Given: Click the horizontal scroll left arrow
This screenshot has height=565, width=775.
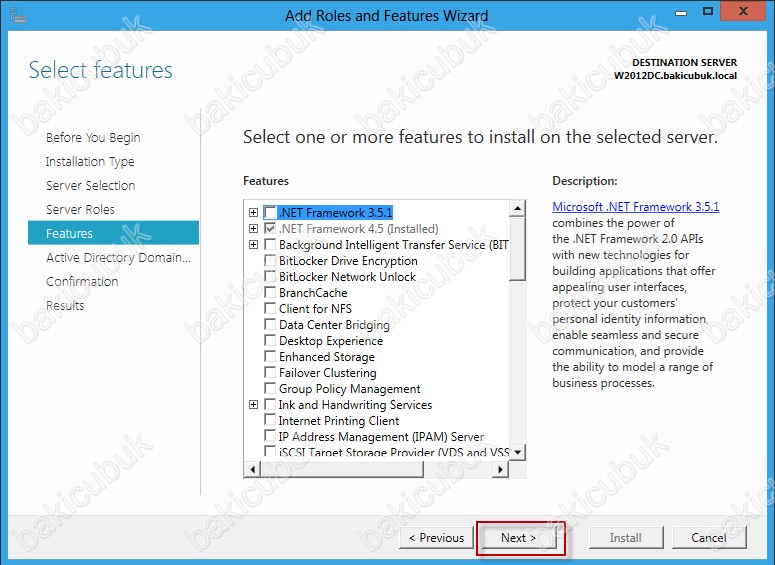Looking at the screenshot, I should click(x=253, y=469).
